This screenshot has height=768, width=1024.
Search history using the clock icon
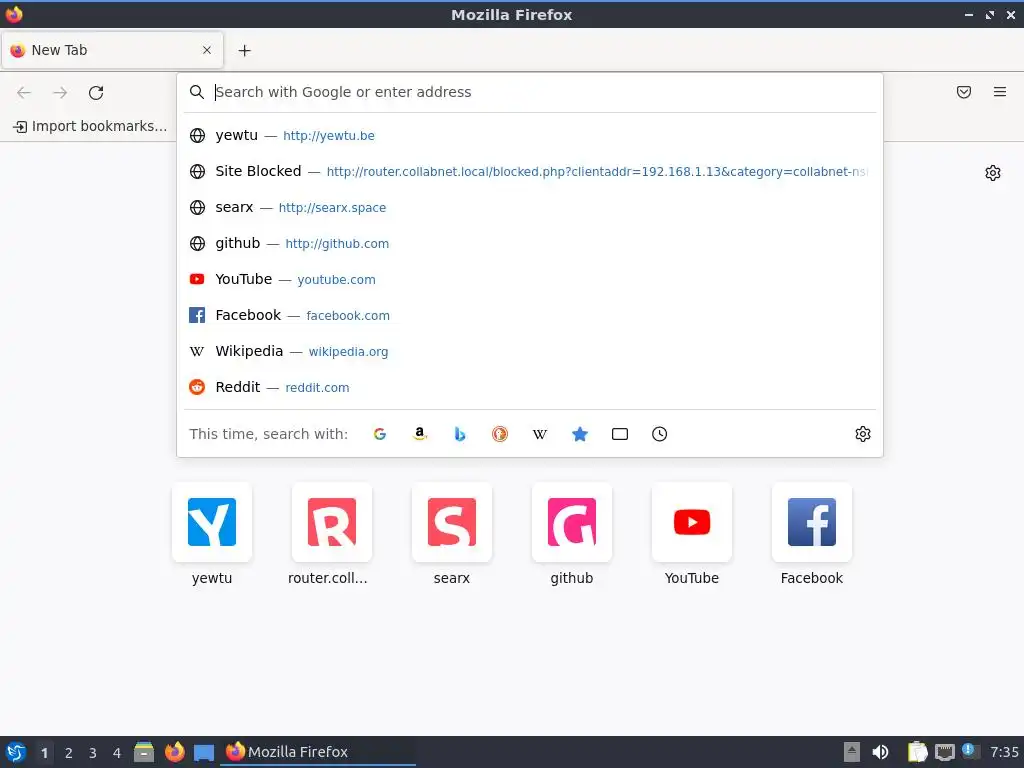tap(660, 434)
